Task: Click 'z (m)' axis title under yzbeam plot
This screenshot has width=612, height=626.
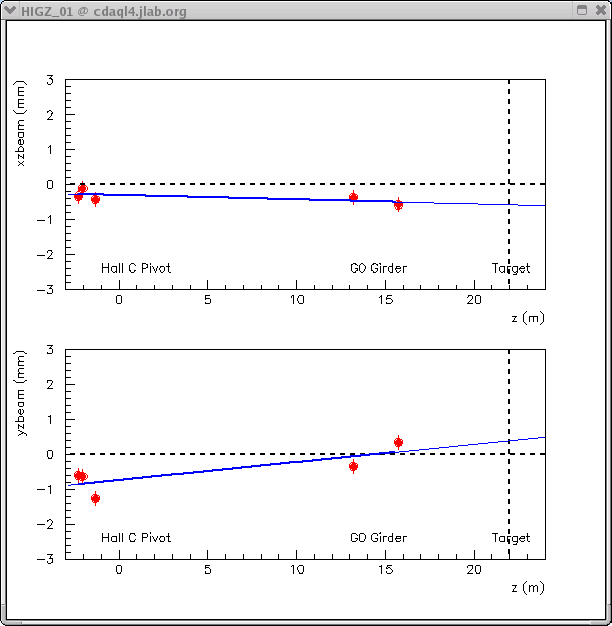Action: pyautogui.click(x=528, y=588)
